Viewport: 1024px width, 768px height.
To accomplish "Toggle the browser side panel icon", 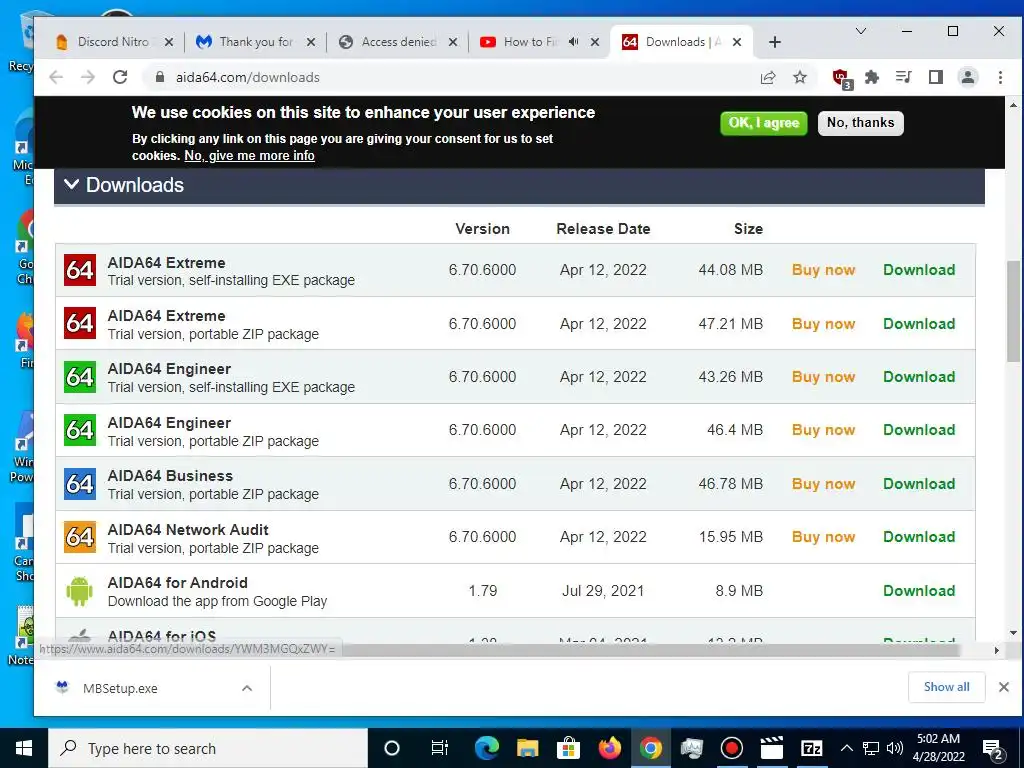I will [935, 77].
